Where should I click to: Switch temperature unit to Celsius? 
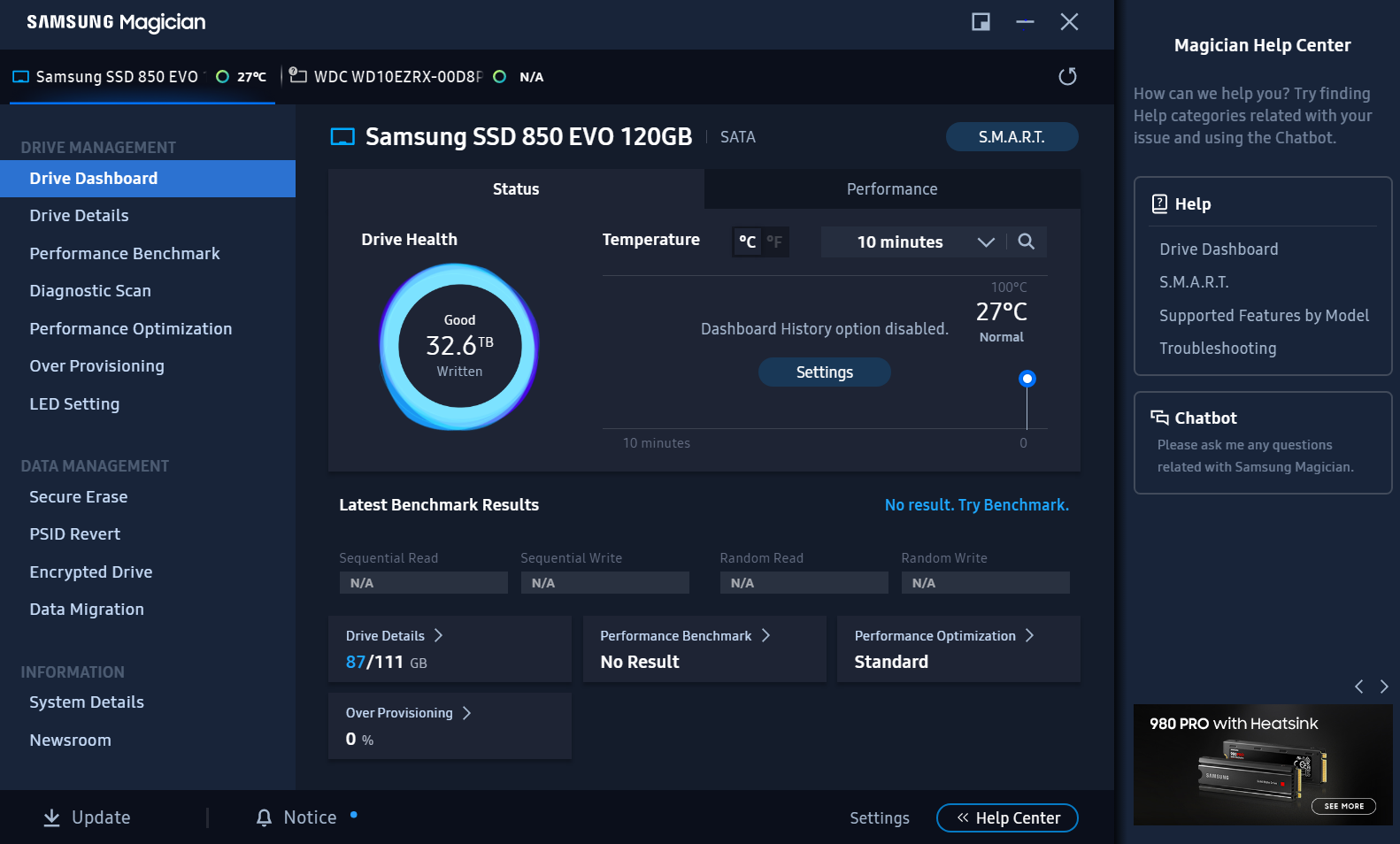tap(747, 242)
